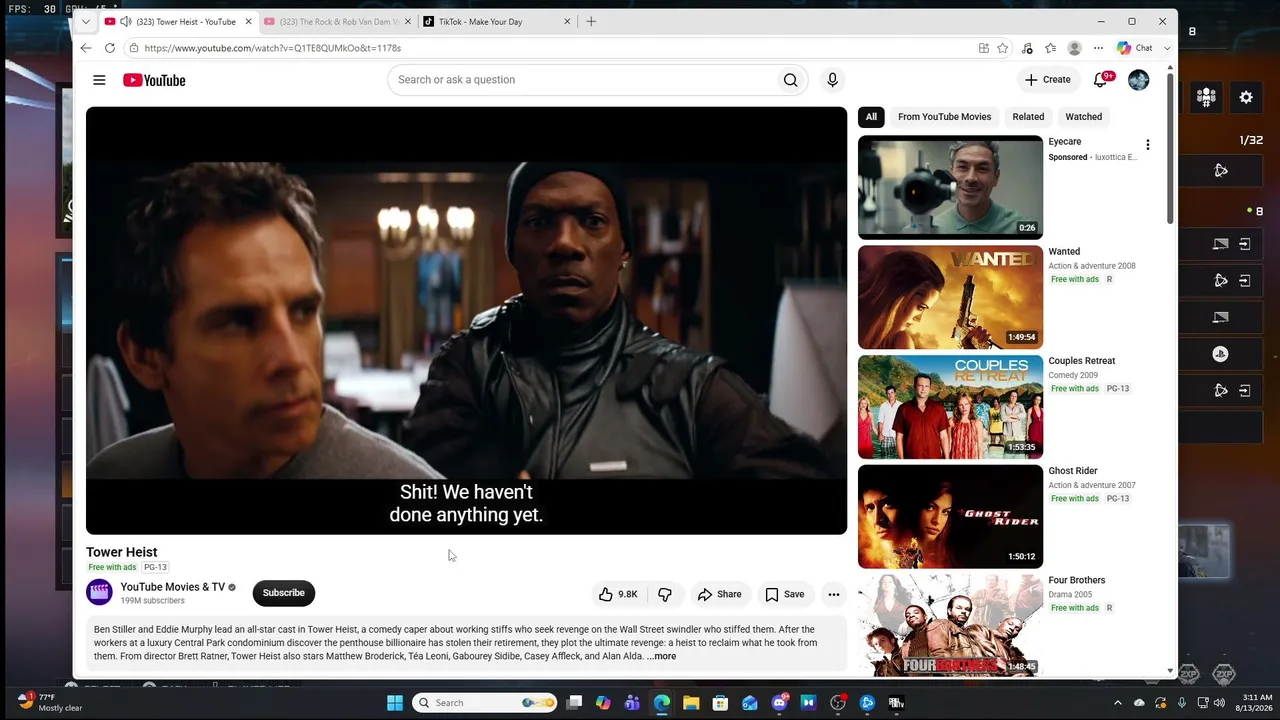Show hidden system tray icons

point(1117,703)
